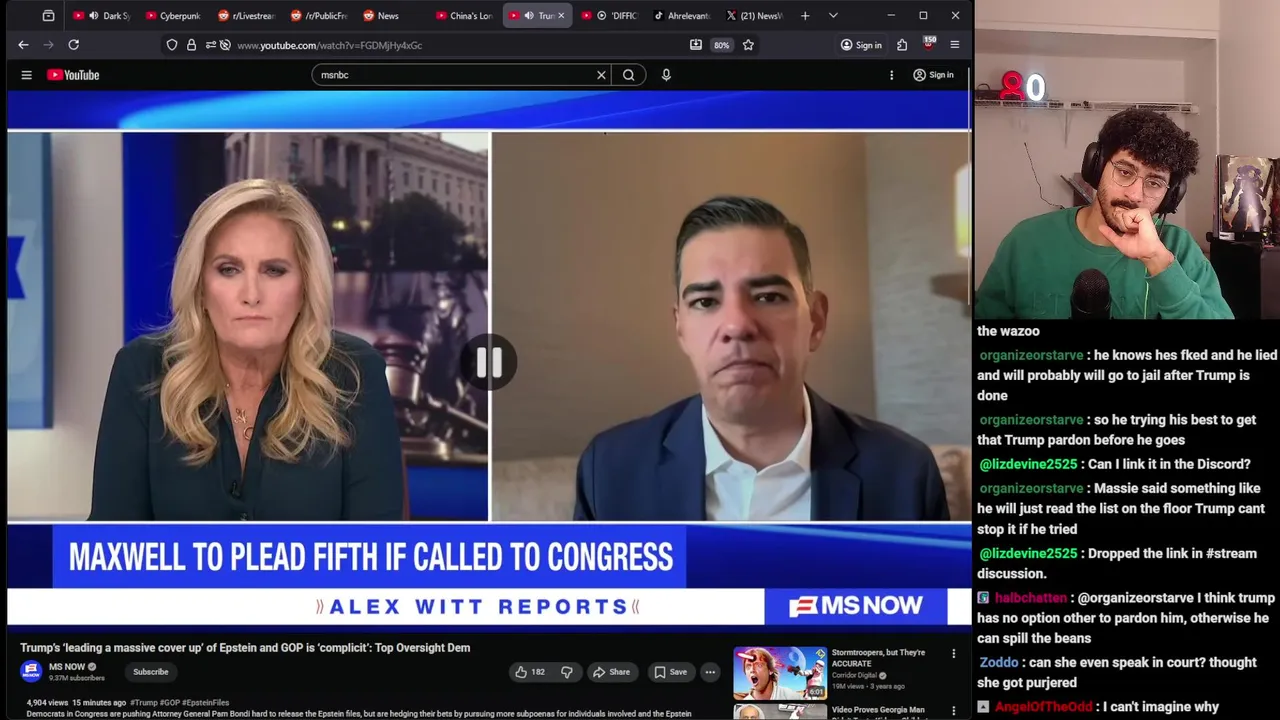
Task: Open the MS NOW channel avatar
Action: coord(31,672)
